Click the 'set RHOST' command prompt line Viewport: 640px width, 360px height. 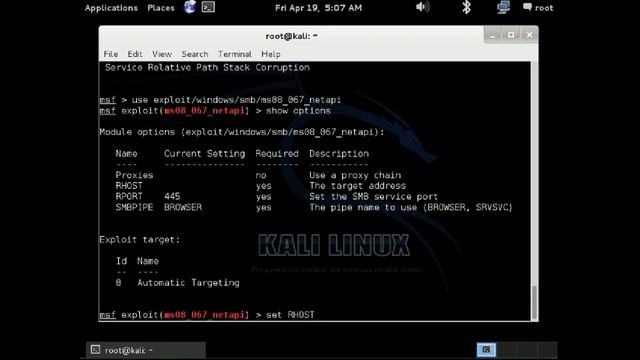coord(207,315)
